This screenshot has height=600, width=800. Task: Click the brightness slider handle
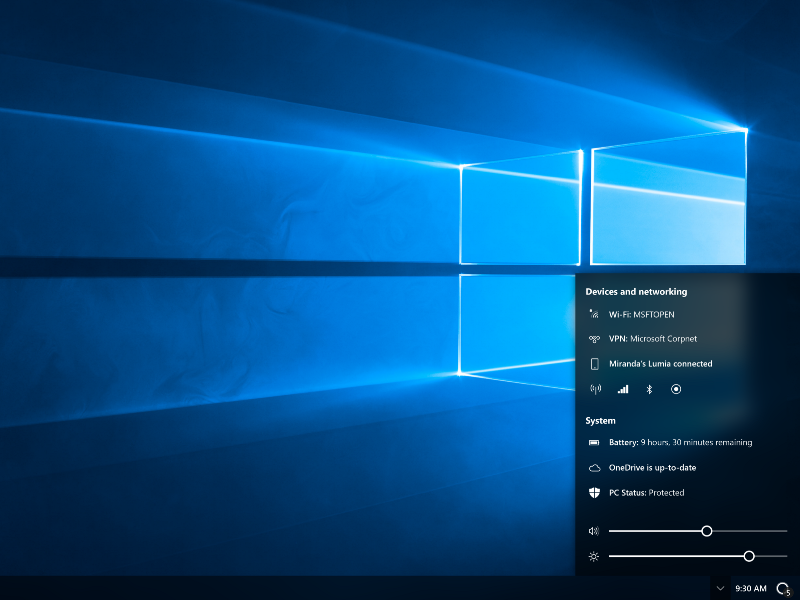749,556
